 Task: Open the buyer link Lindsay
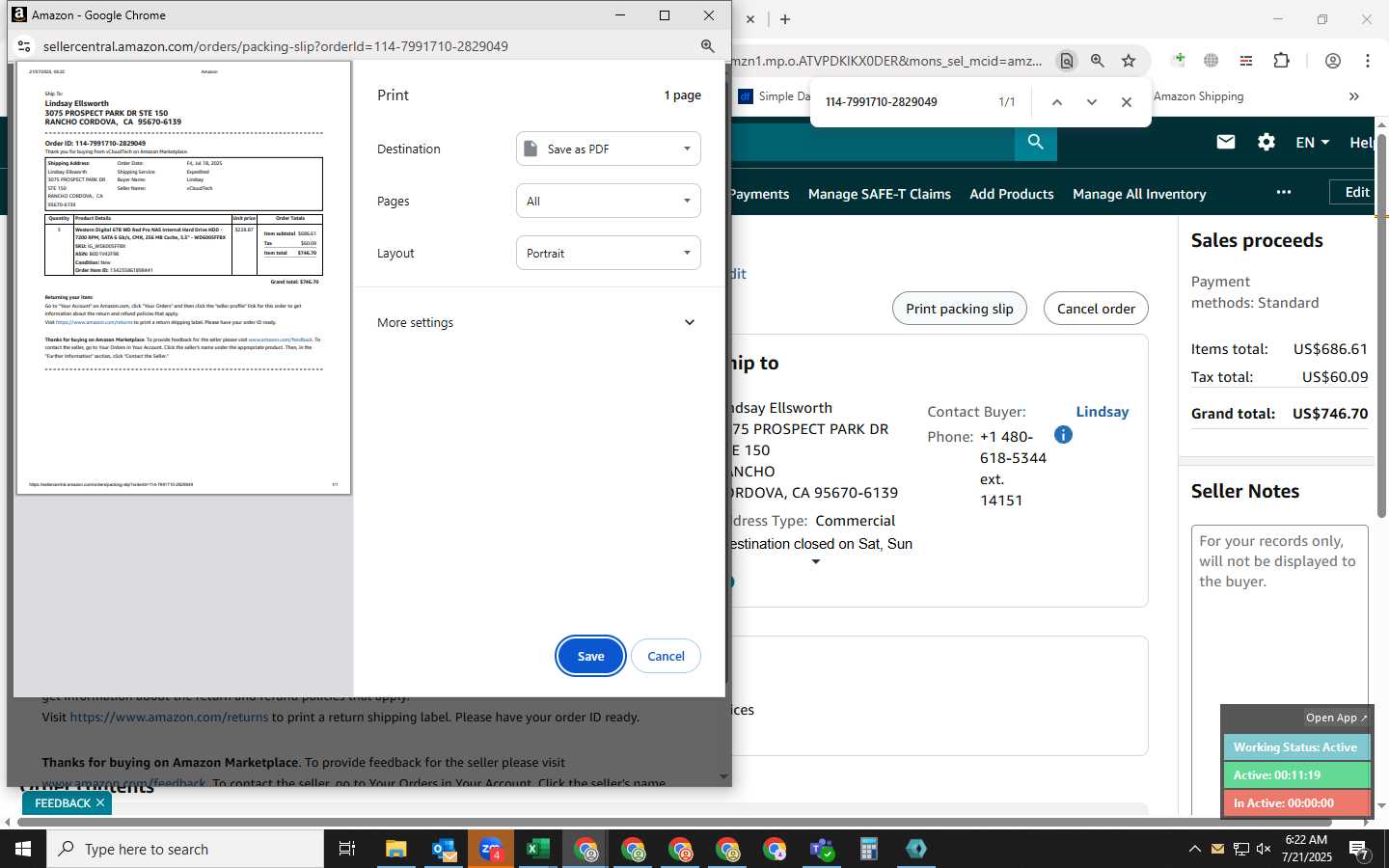[x=1103, y=412]
